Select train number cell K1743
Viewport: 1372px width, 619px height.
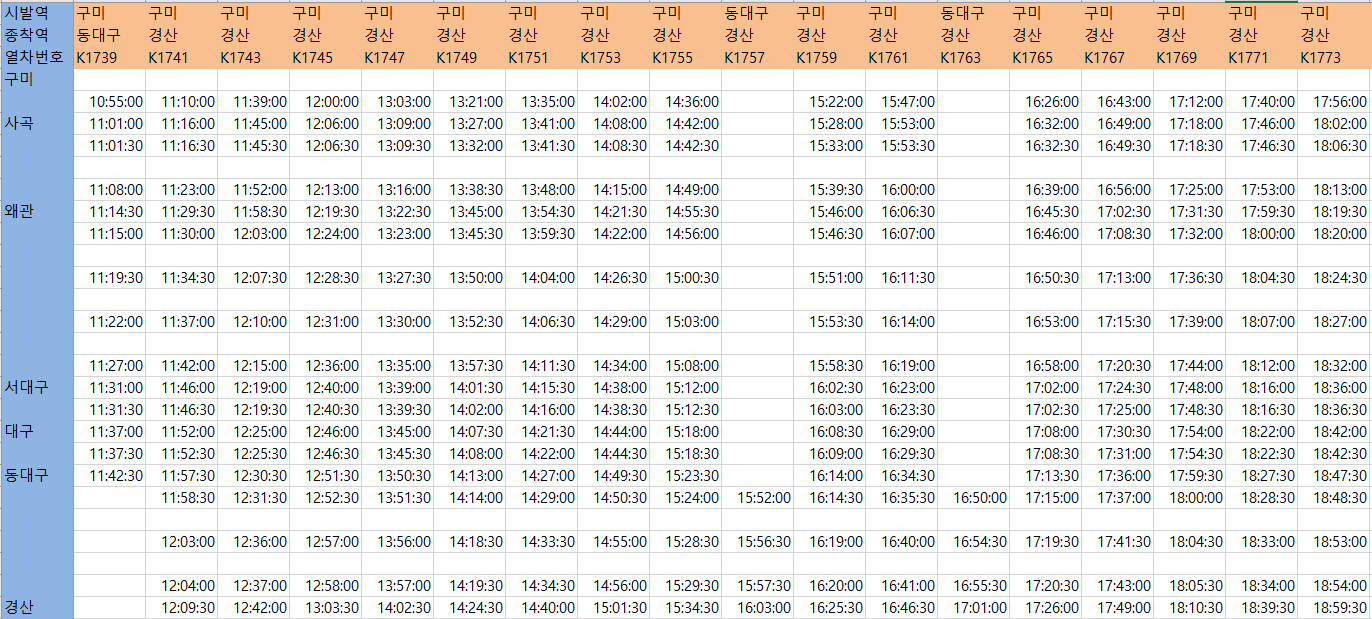[254, 57]
